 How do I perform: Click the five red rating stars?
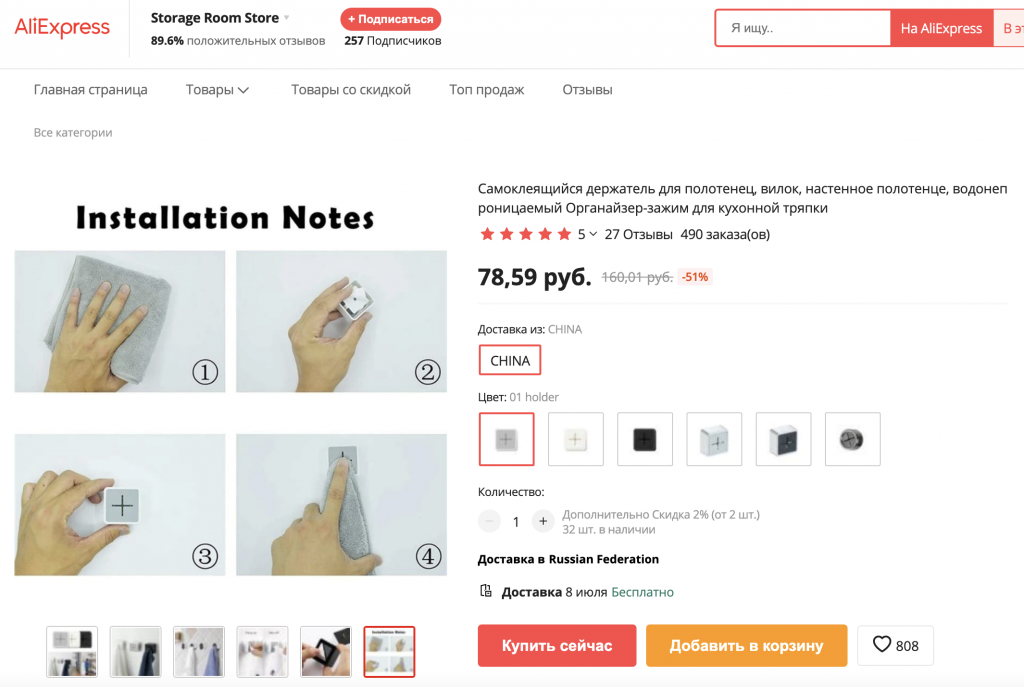pyautogui.click(x=525, y=234)
